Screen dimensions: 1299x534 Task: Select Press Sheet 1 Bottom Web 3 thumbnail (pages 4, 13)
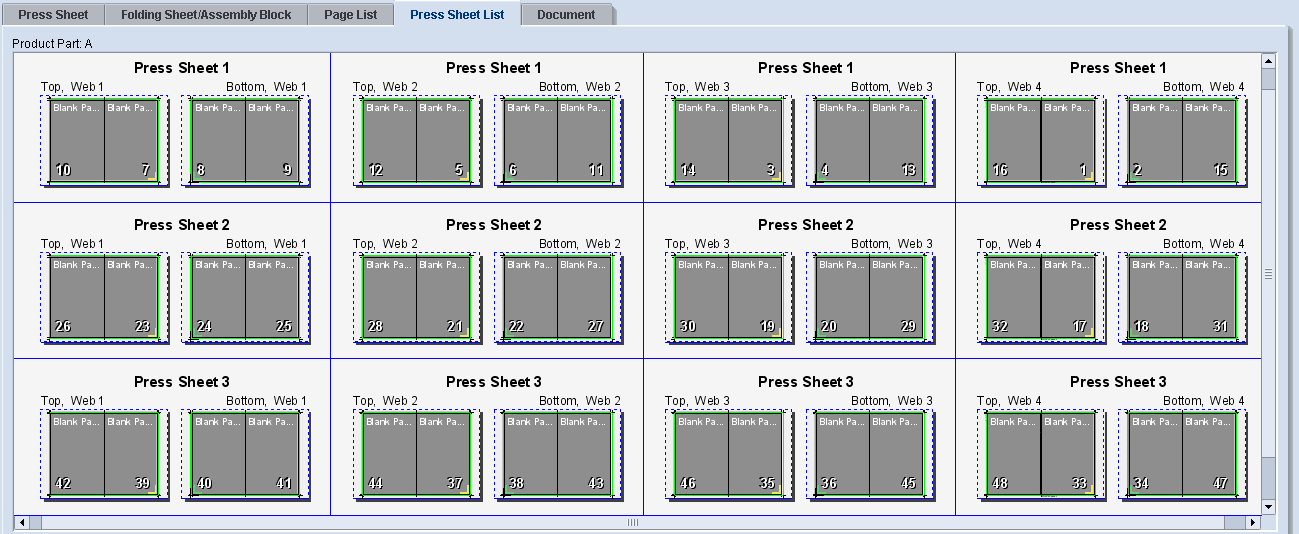(x=869, y=141)
